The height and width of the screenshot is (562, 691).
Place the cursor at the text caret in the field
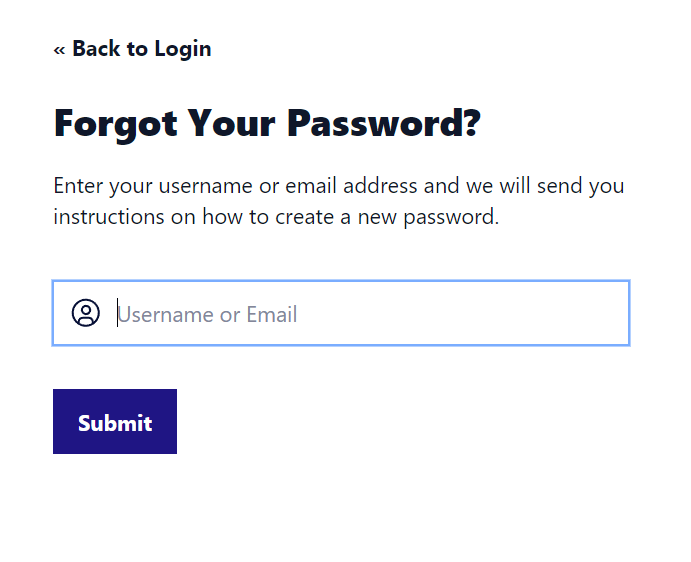point(118,314)
